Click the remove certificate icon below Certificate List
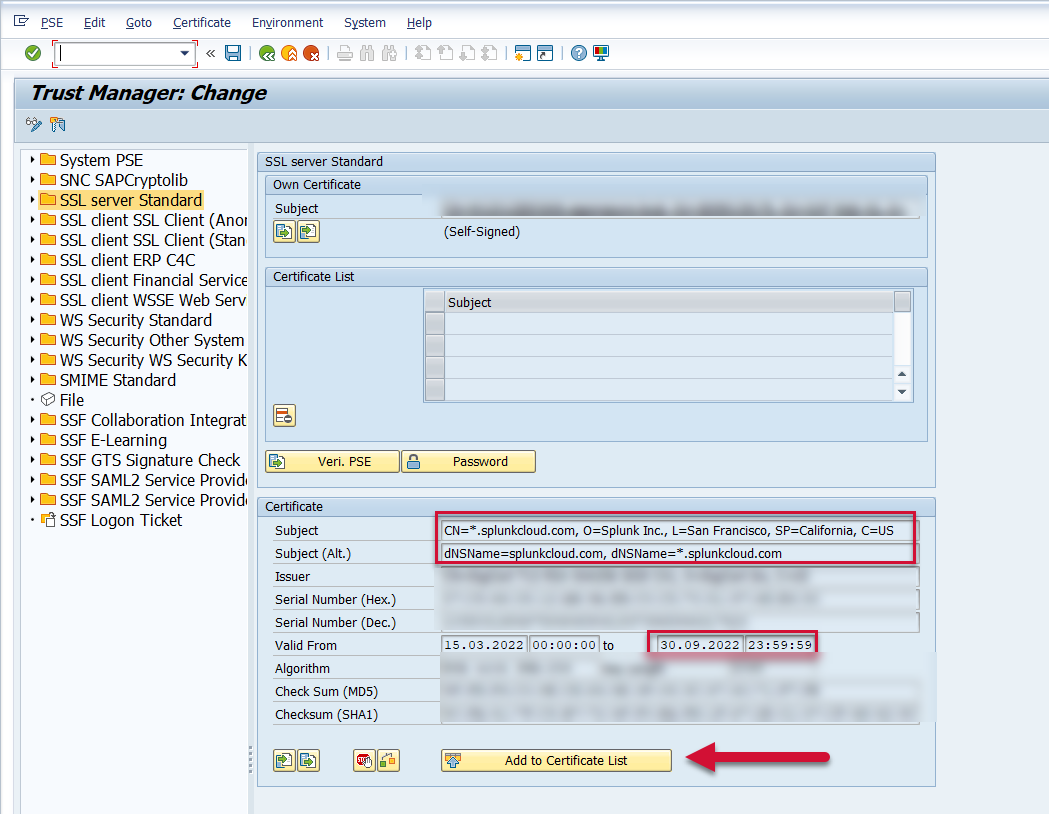 (284, 416)
